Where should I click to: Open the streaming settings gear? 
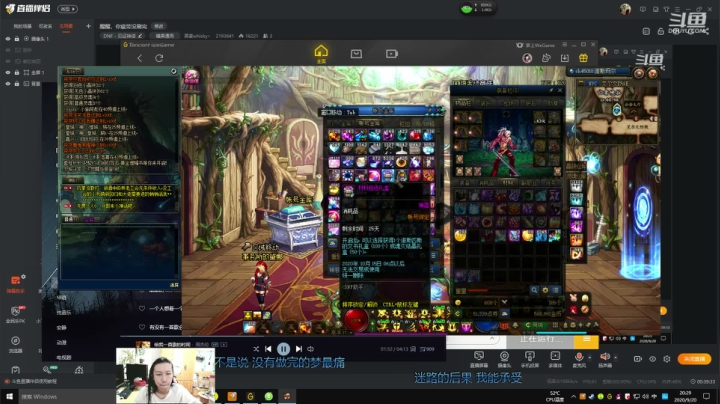667,359
